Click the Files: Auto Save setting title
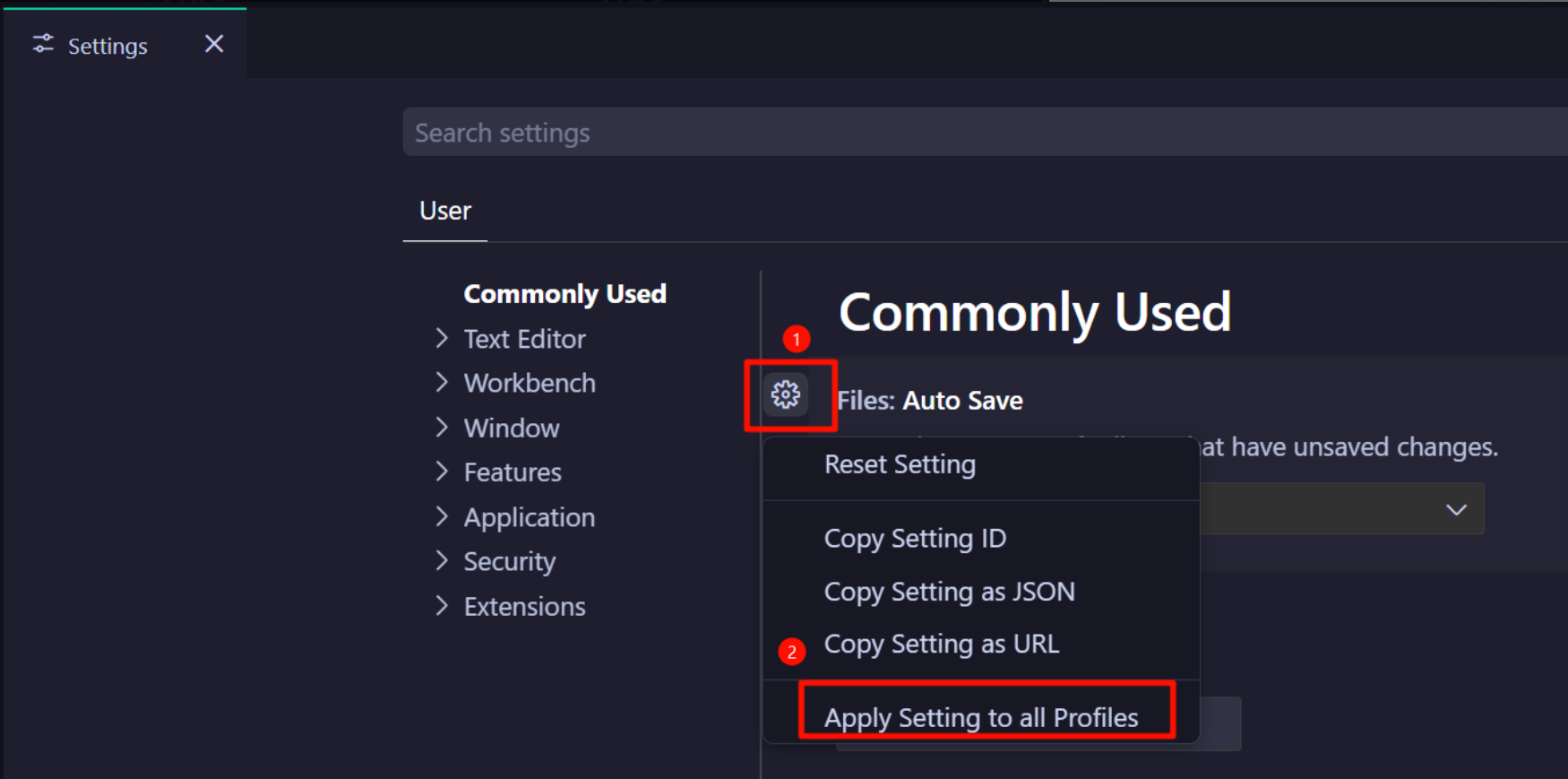 [929, 400]
